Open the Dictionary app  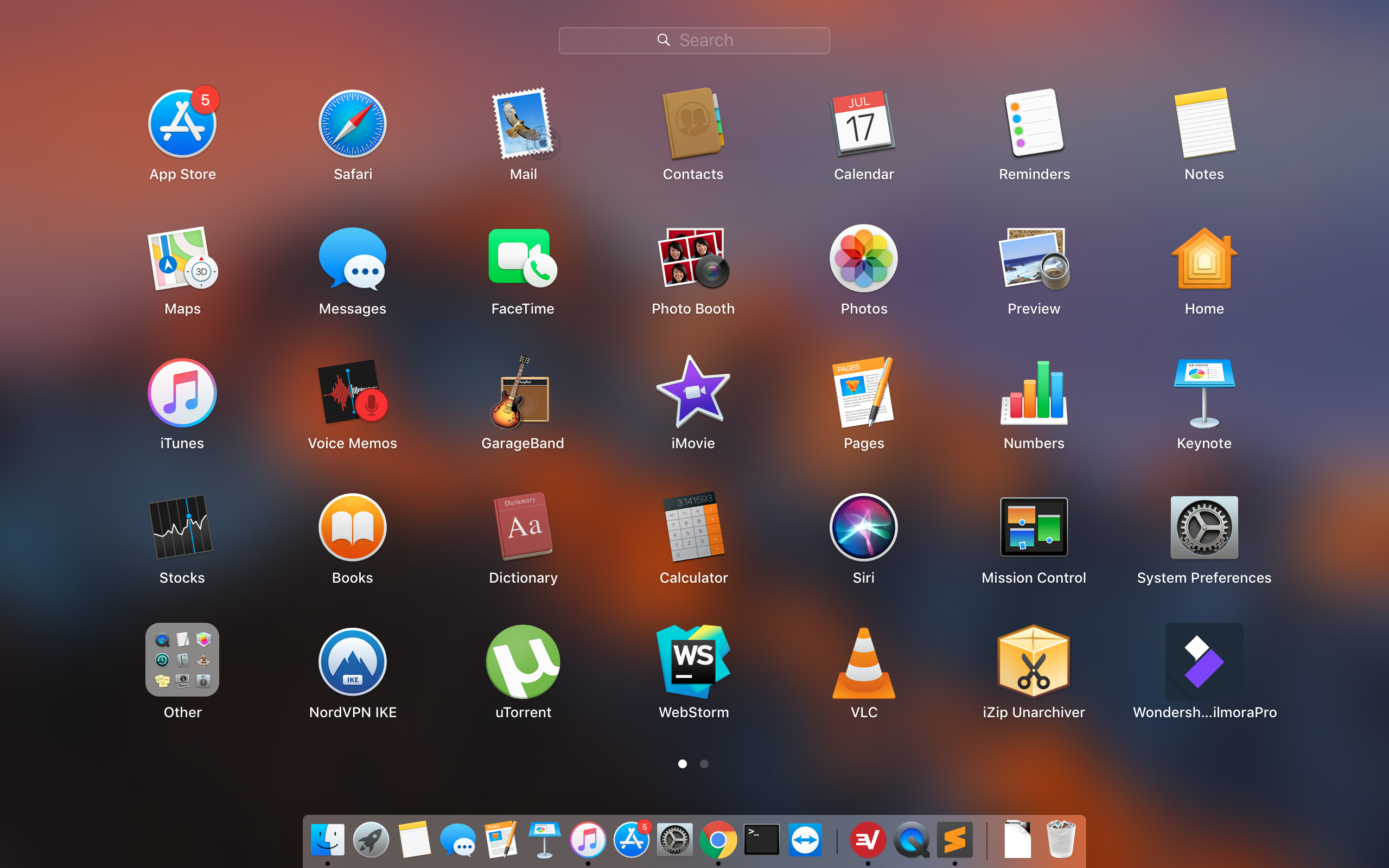[524, 527]
